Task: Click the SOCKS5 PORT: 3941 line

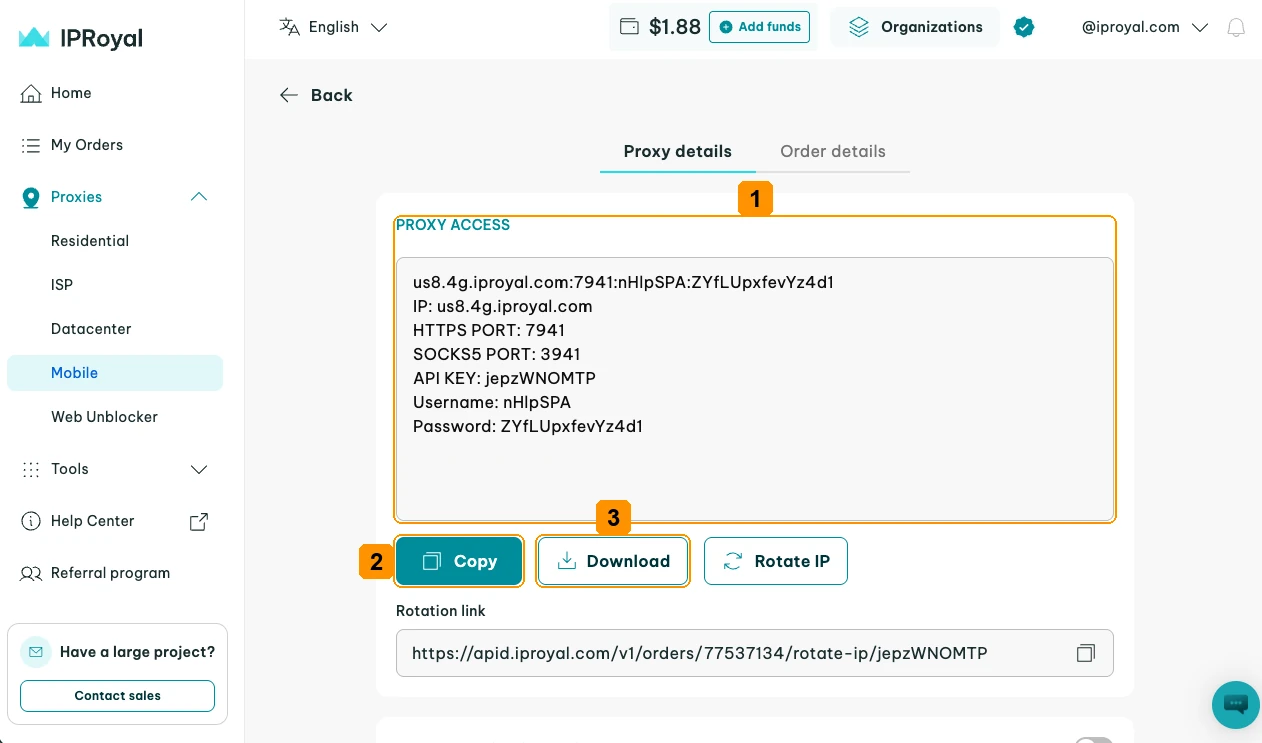Action: coord(497,354)
